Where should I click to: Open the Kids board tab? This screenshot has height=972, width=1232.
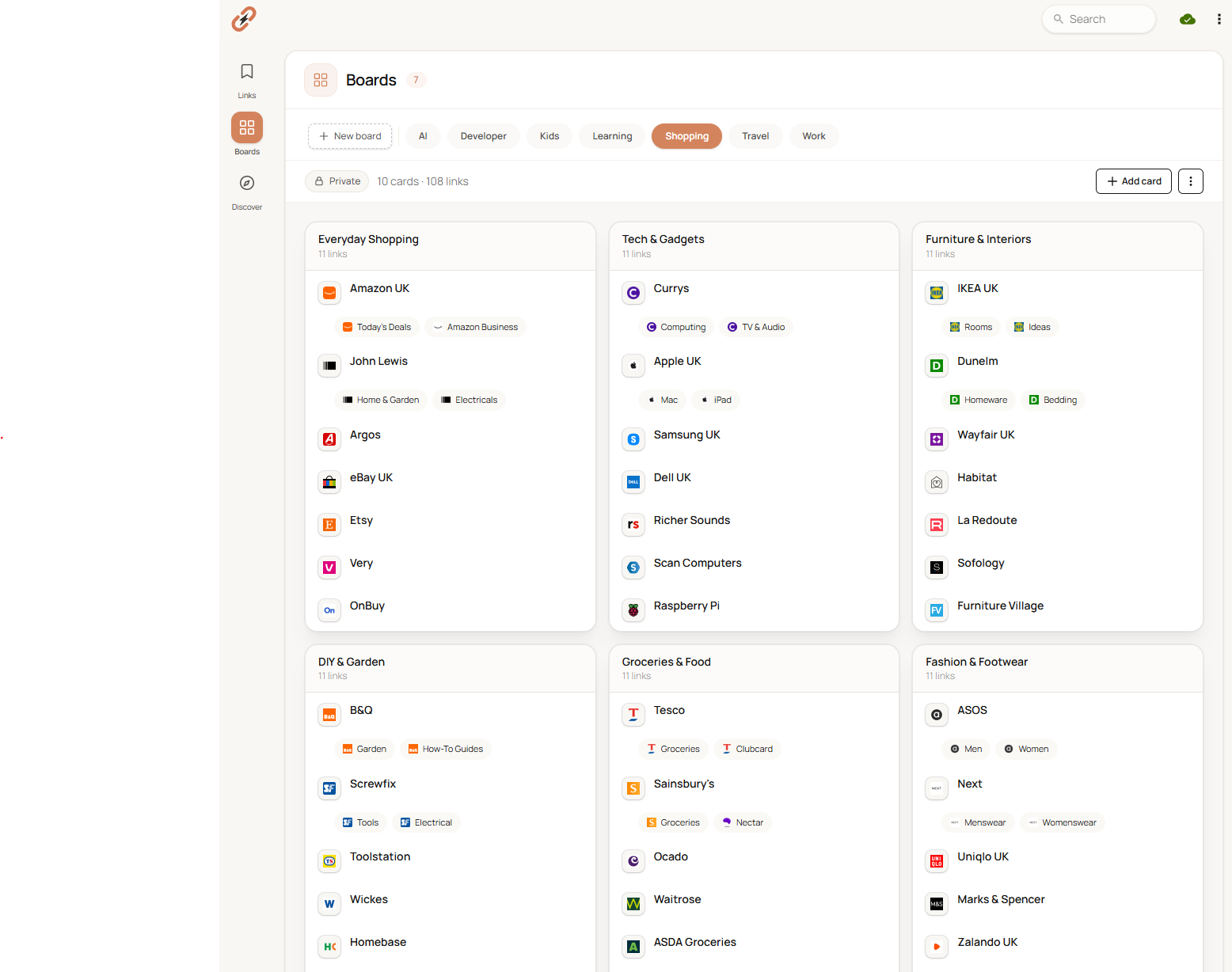549,136
